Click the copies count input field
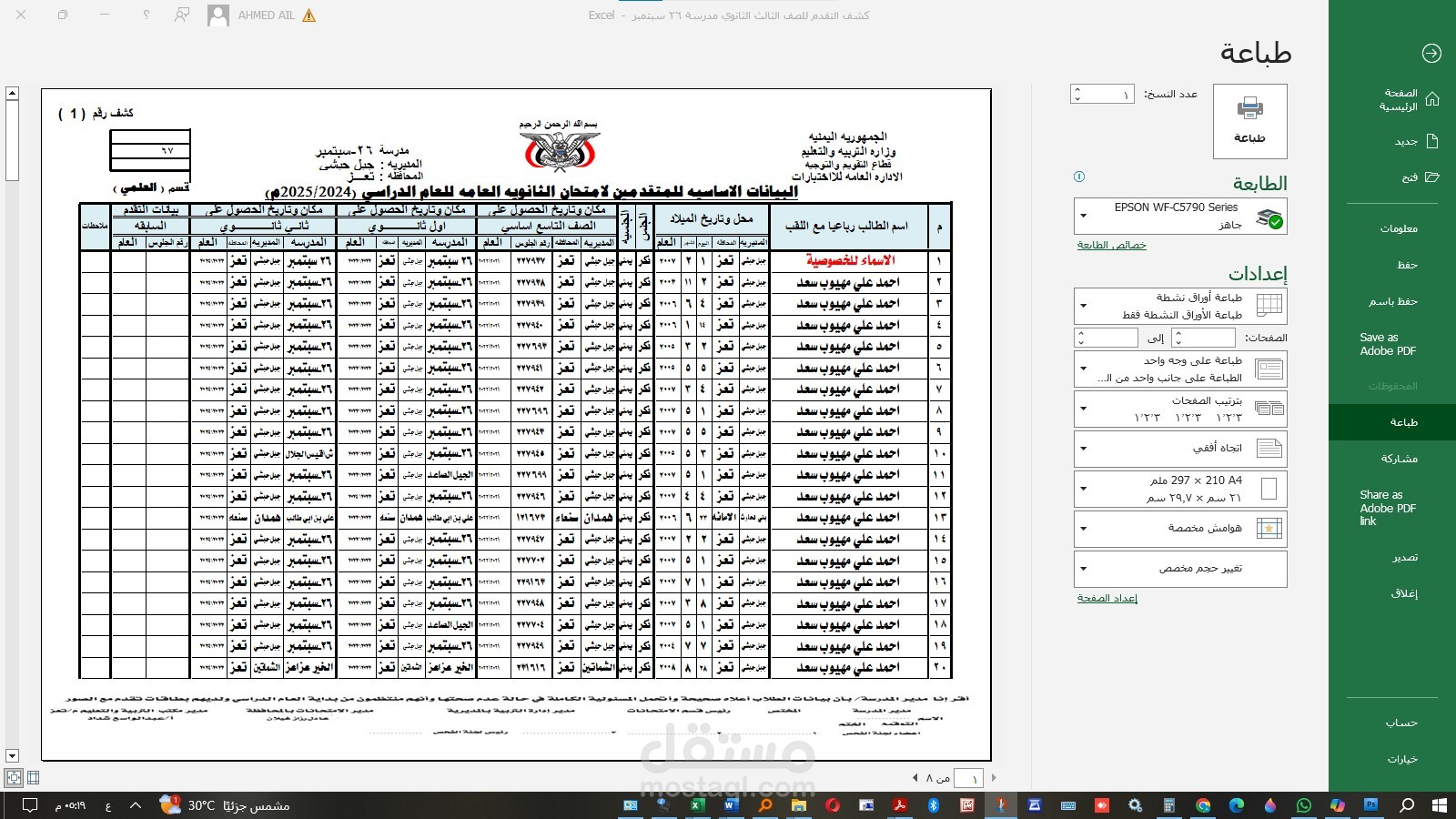The width and height of the screenshot is (1456, 819). (x=1108, y=94)
